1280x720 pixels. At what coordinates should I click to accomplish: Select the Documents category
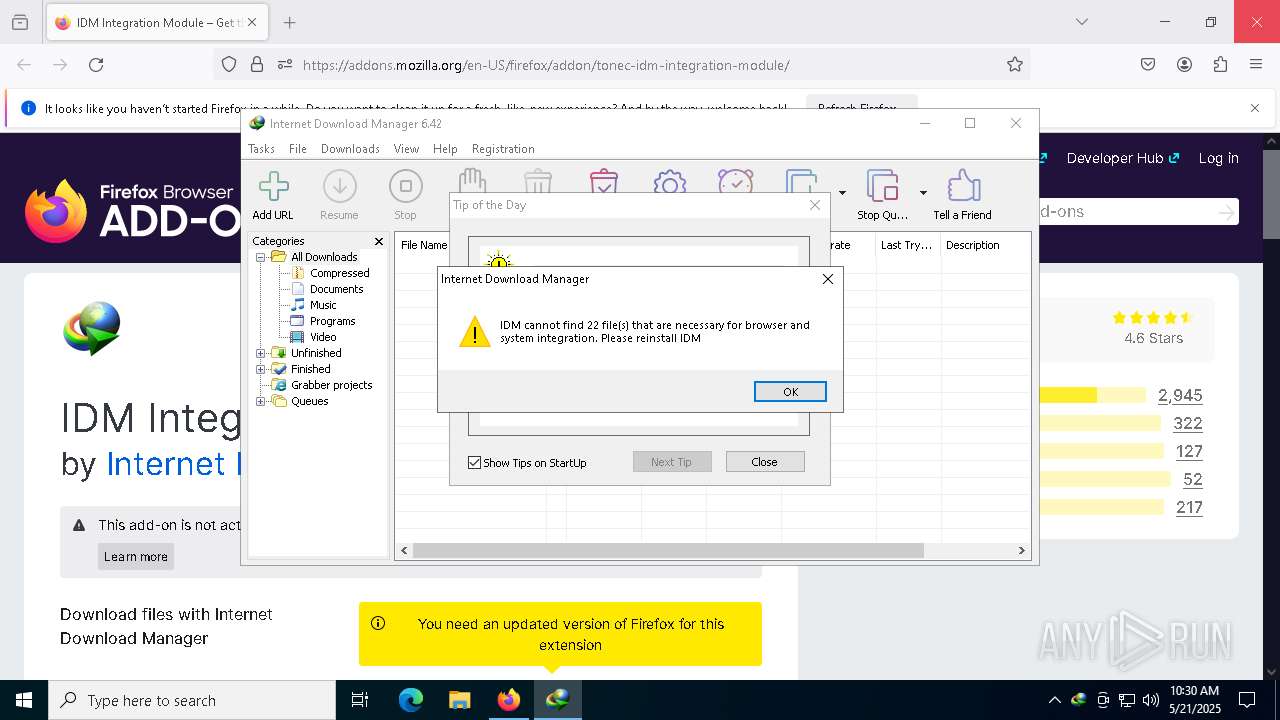(336, 289)
